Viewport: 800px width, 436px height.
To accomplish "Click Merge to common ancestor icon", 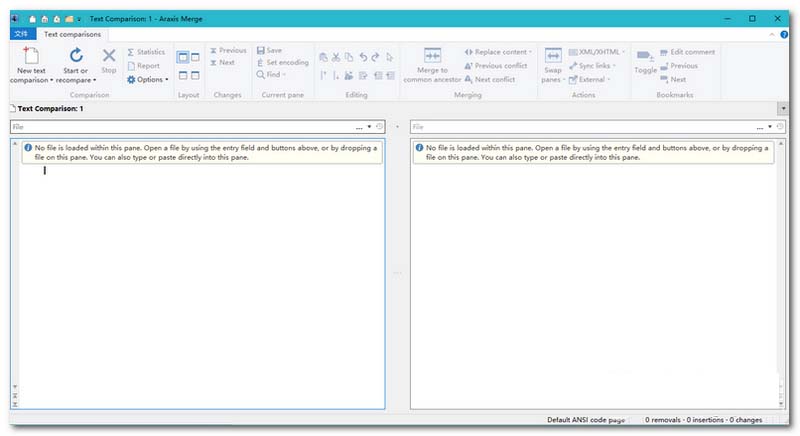I will [432, 55].
